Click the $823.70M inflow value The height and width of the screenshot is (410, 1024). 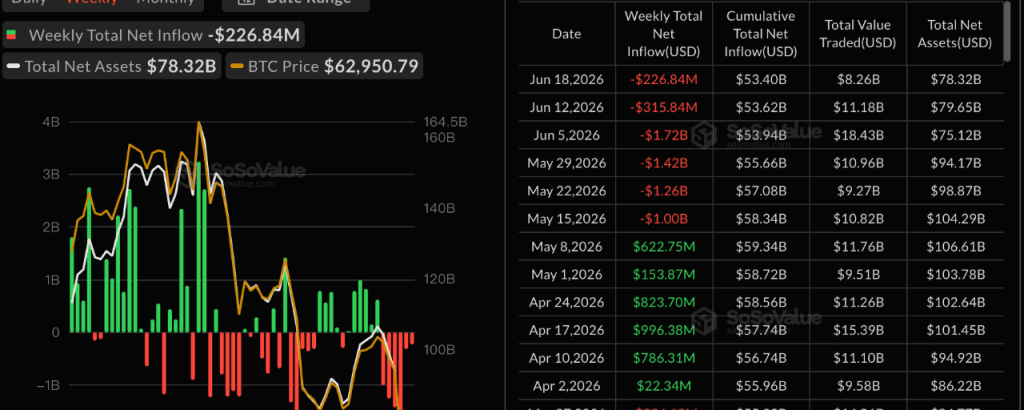[664, 302]
